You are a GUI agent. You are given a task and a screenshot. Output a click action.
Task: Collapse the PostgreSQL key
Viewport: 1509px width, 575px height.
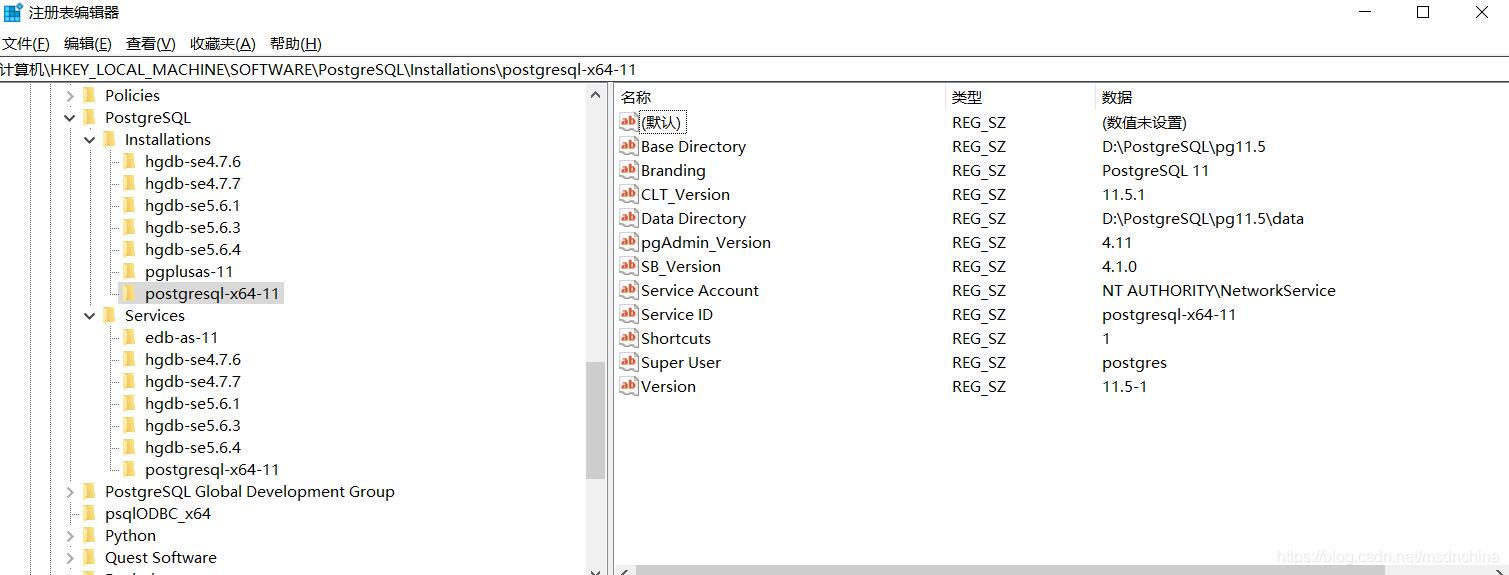coord(70,118)
